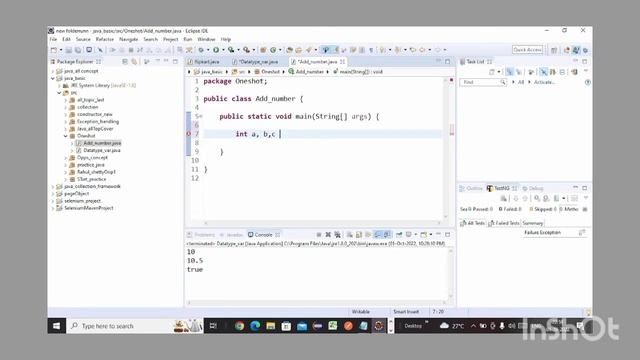Select the Summary tab in TestNG
The height and width of the screenshot is (360, 640).
[x=533, y=223]
